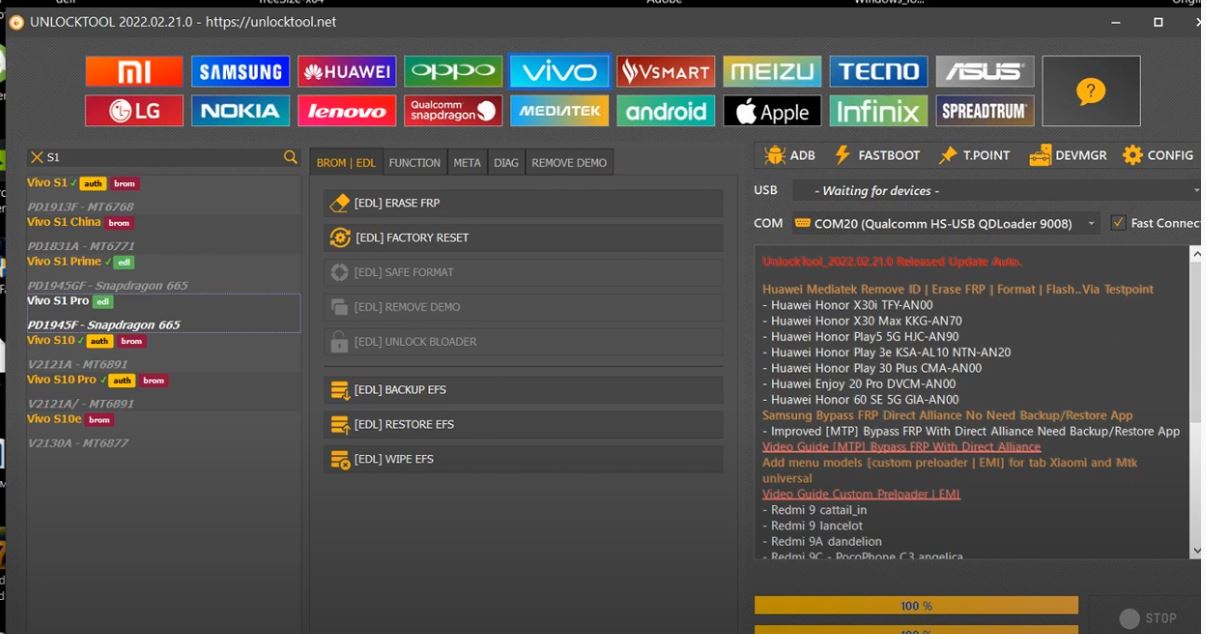This screenshot has height=634, width=1206.
Task: Click the [EDL] UNLOCK BLOADER button
Action: point(523,342)
